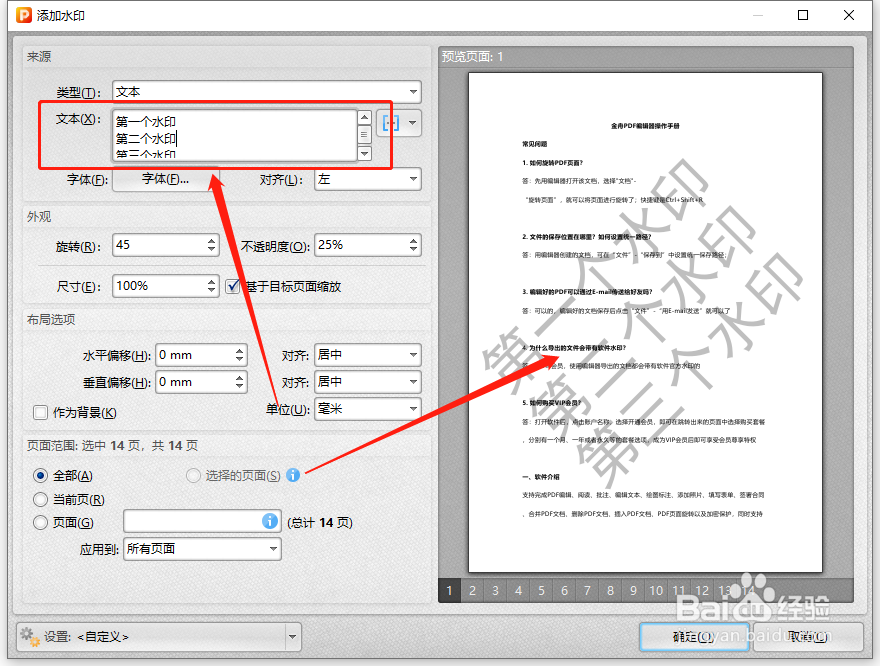Screen dimensions: 880x666
Task: Switch preview to page 7
Action: pos(588,590)
